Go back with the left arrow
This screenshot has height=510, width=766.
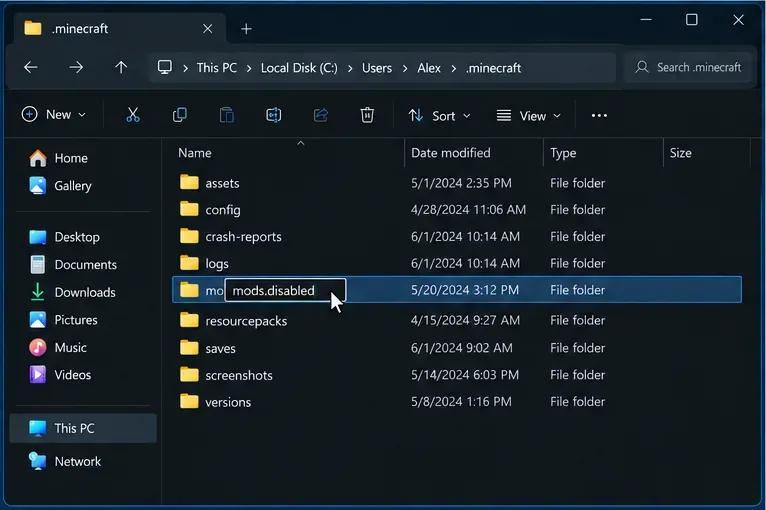pyautogui.click(x=31, y=67)
